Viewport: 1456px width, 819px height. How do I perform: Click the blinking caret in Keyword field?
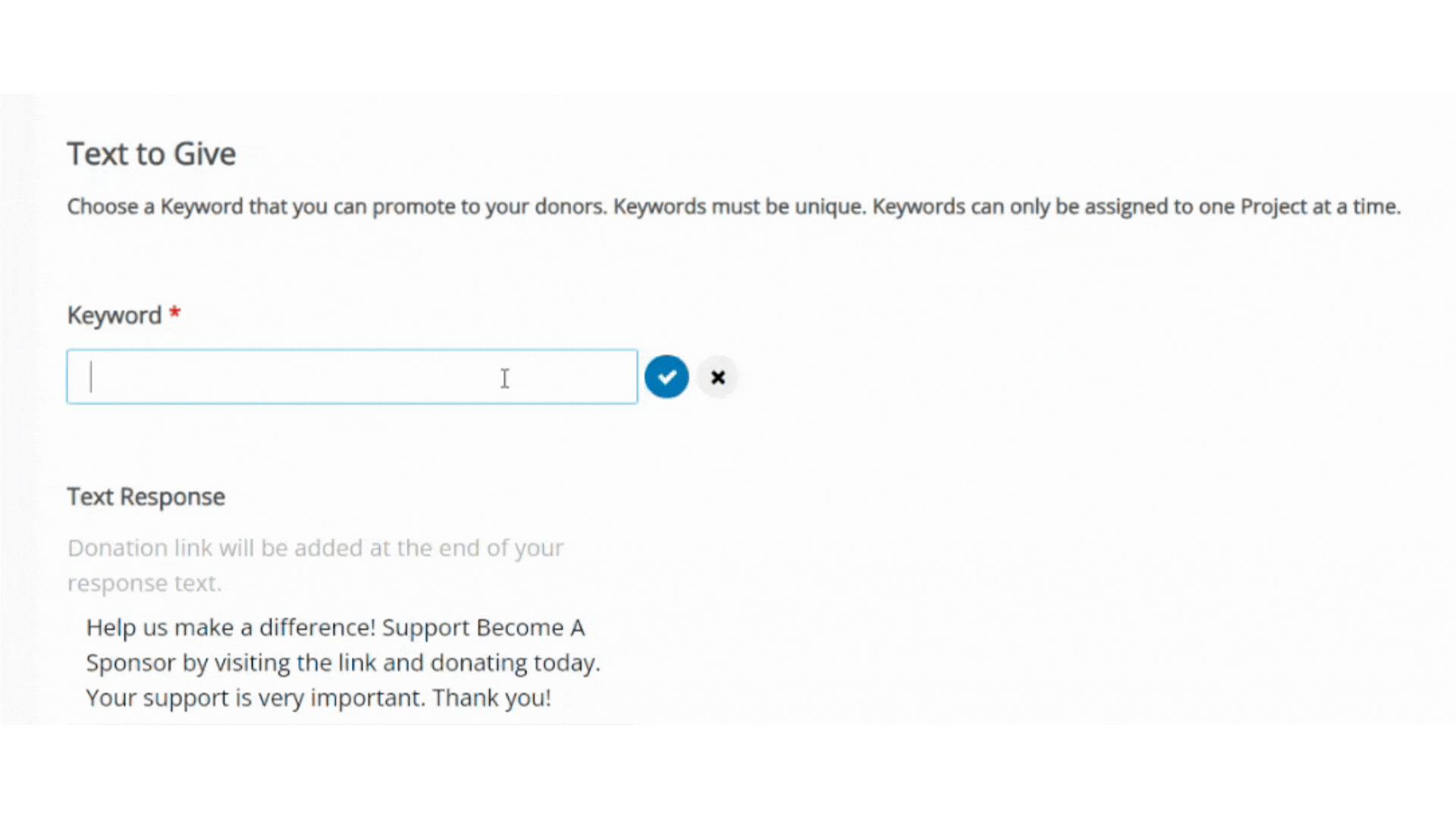(91, 377)
